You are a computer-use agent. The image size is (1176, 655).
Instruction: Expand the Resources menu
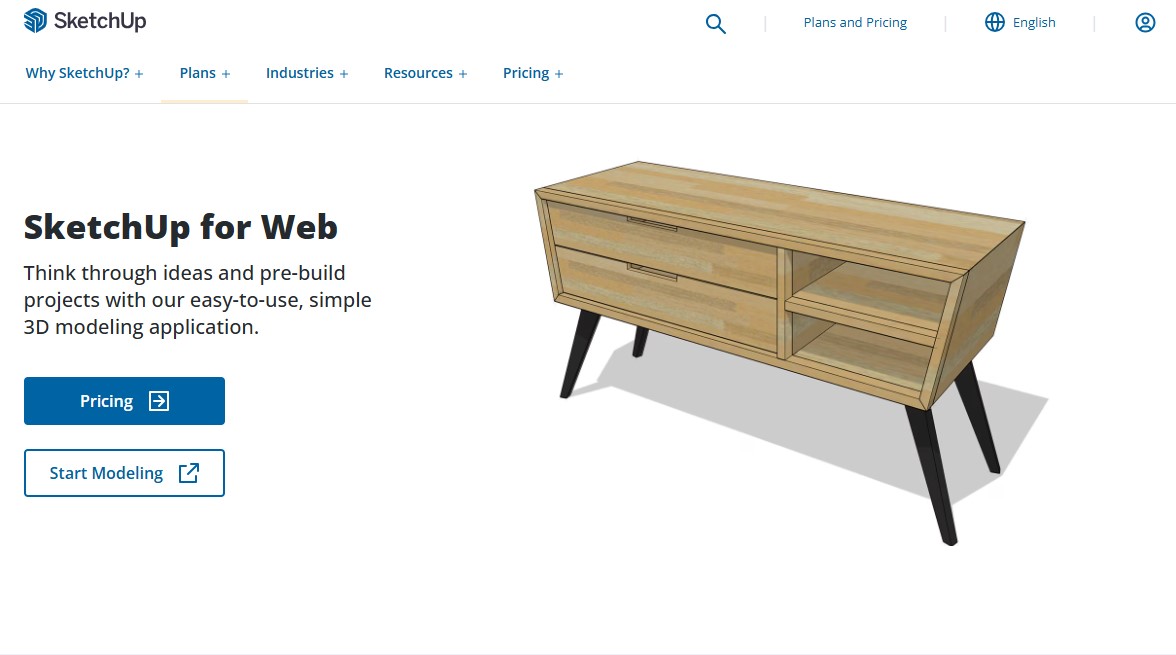[x=425, y=74]
